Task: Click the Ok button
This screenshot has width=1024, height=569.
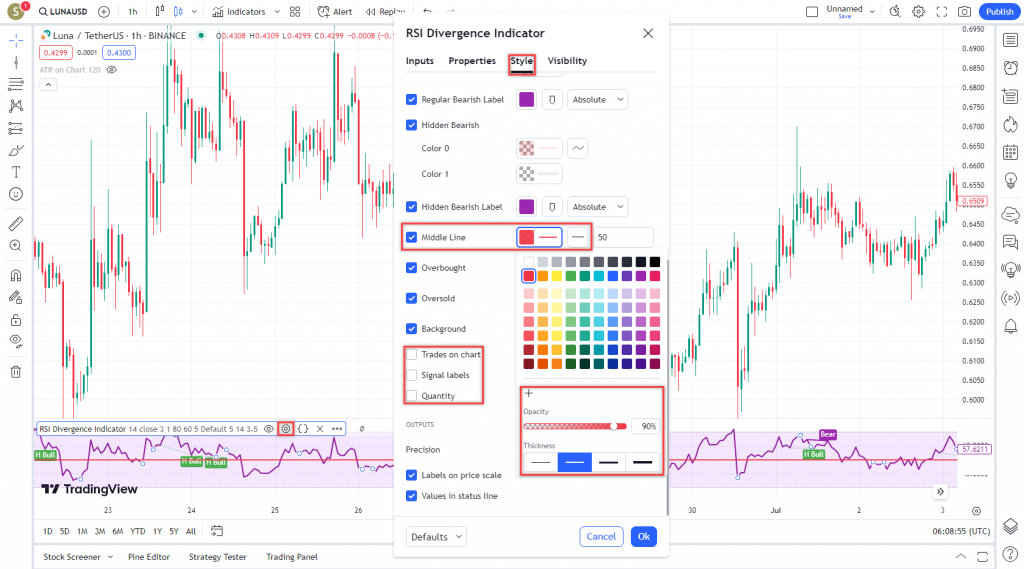Action: [x=643, y=536]
